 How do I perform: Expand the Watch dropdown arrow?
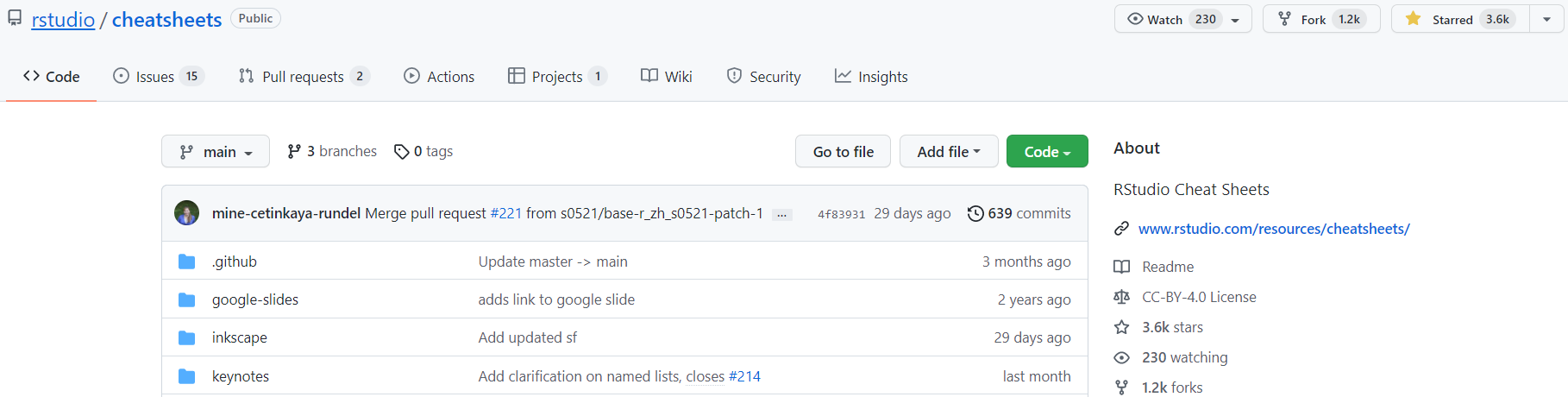pyautogui.click(x=1236, y=20)
